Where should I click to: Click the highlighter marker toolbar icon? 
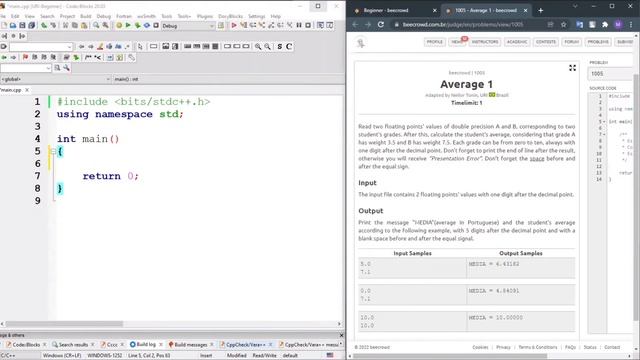point(100,47)
